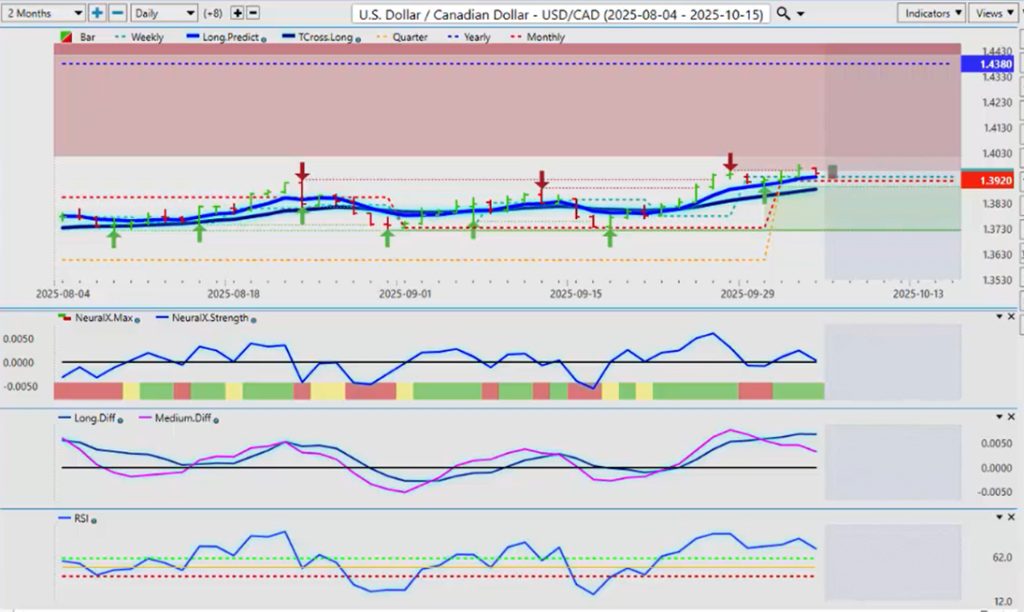The image size is (1024, 612).
Task: Close the Long.Diff / Medium.Diff panel
Action: 1011,417
